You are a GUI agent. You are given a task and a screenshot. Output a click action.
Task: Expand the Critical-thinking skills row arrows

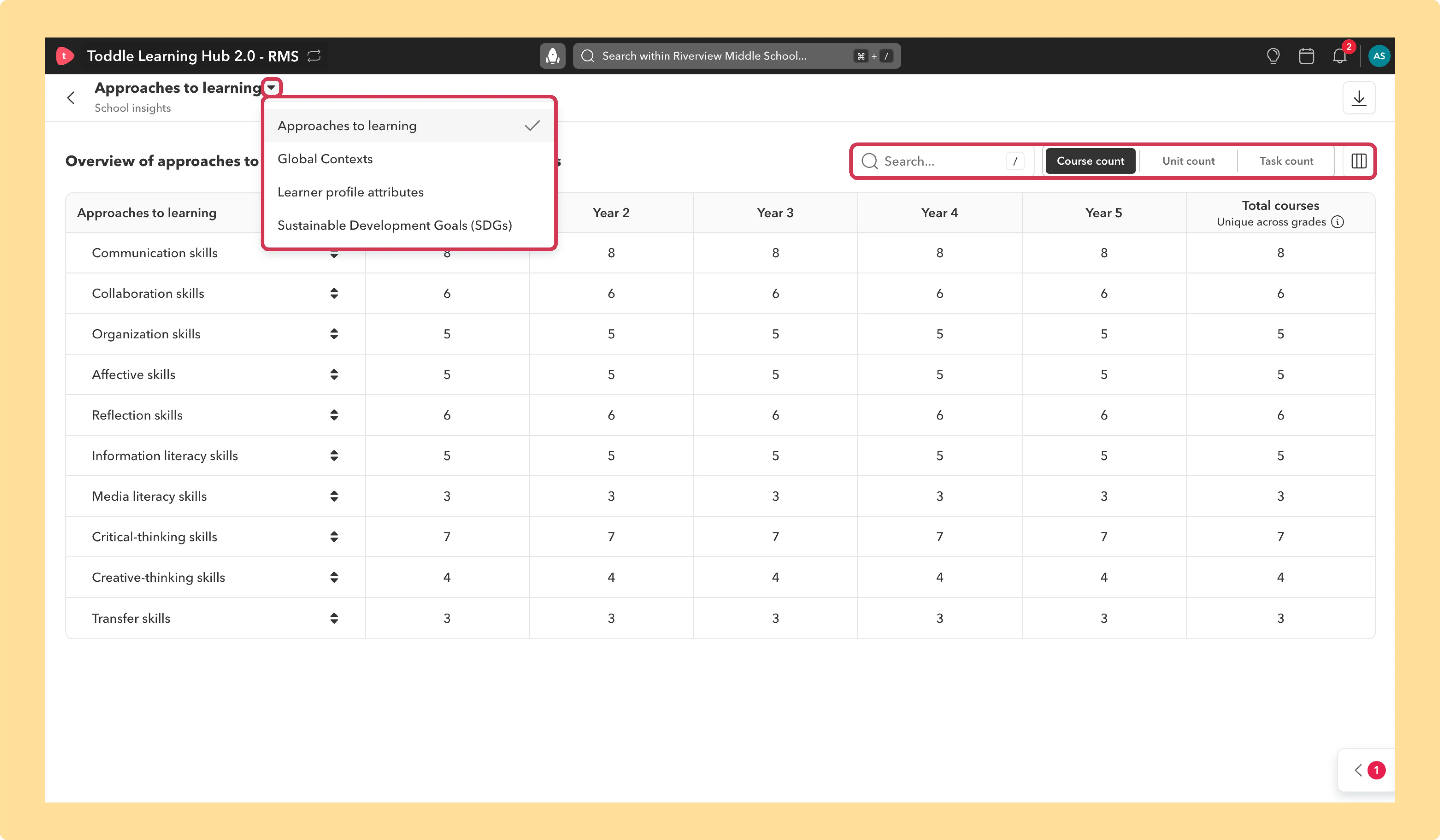[x=334, y=536]
